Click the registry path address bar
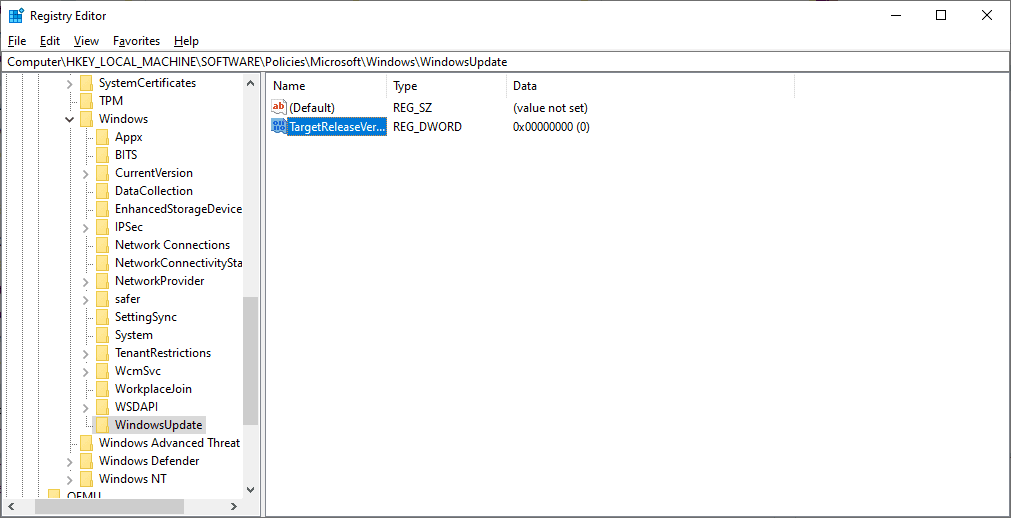The width and height of the screenshot is (1011, 518). click(x=505, y=62)
